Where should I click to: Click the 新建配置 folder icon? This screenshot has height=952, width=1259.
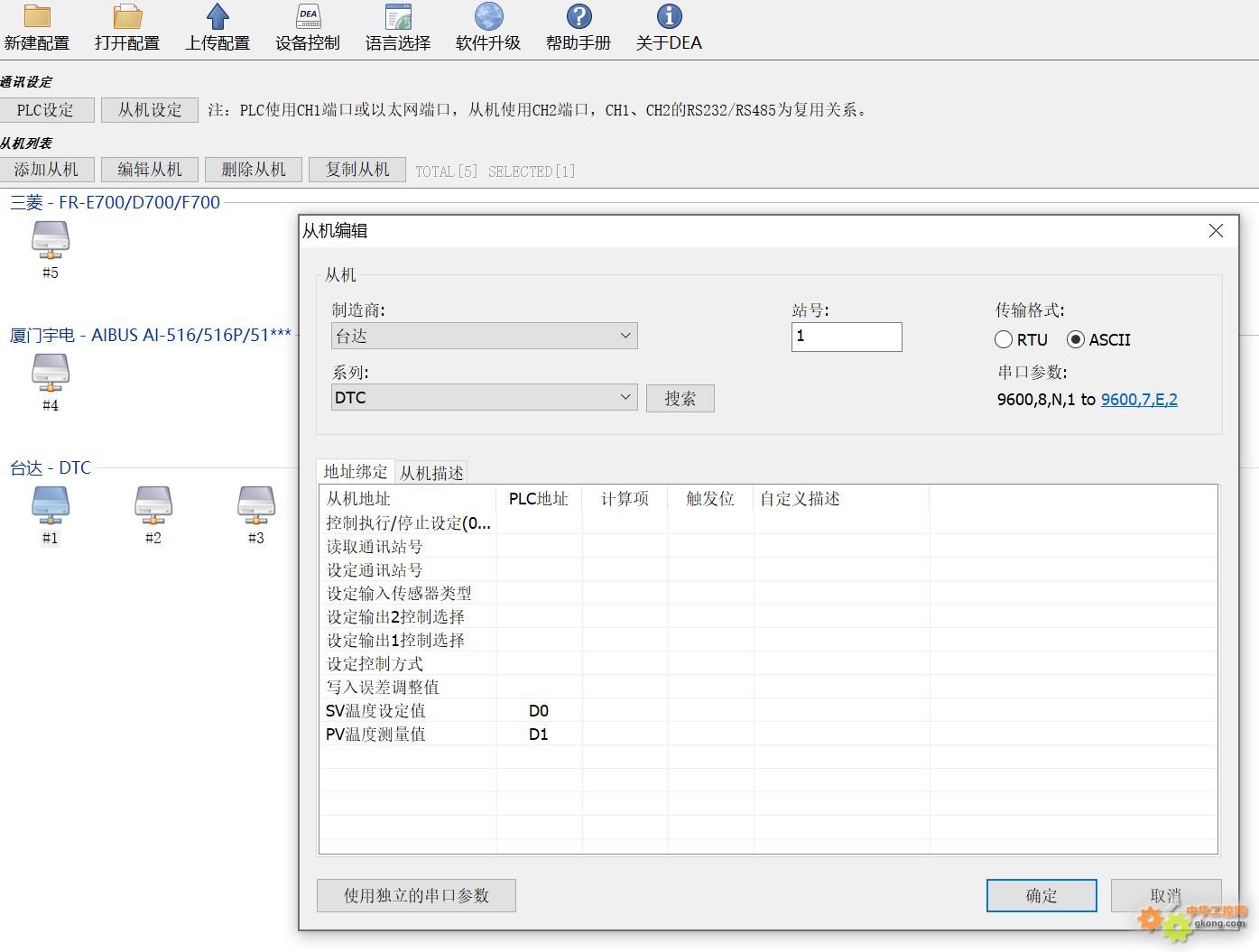click(37, 16)
